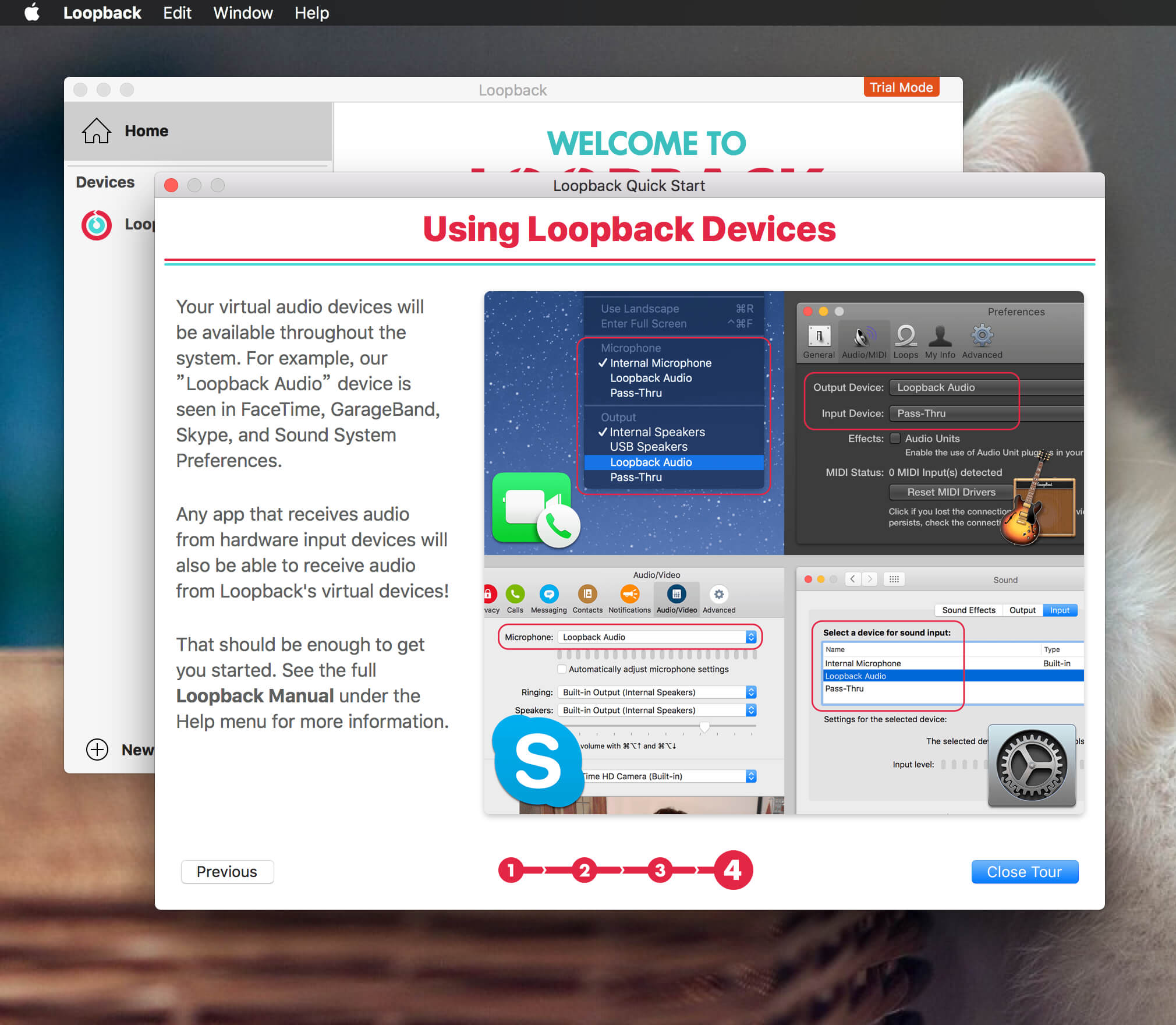Click the New device plus icon
The width and height of the screenshot is (1176, 1025).
(x=97, y=750)
